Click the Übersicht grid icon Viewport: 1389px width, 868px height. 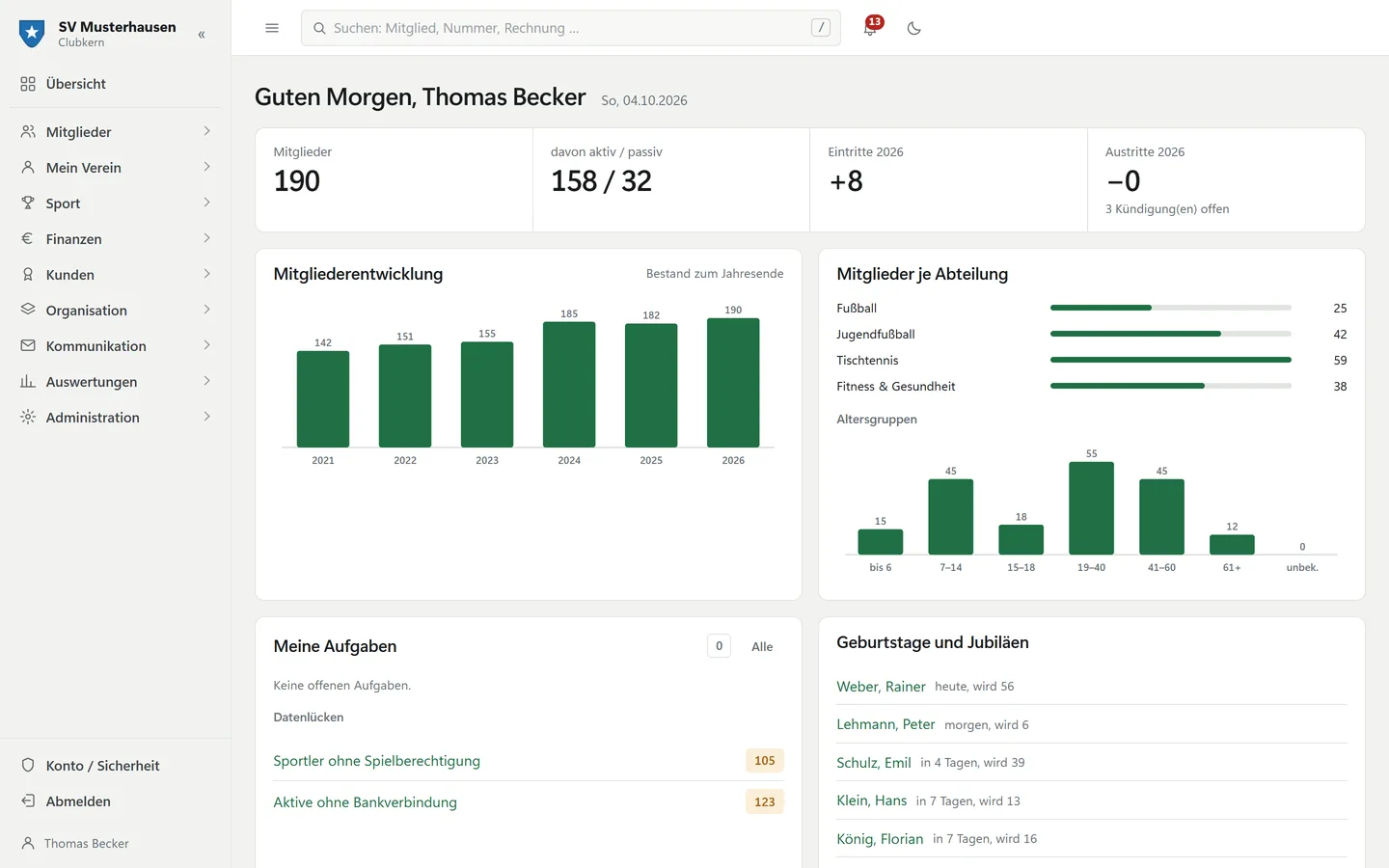[x=28, y=84]
